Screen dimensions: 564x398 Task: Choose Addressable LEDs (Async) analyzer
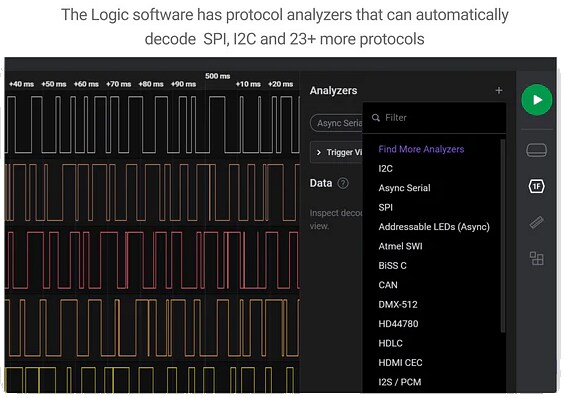[x=434, y=227]
